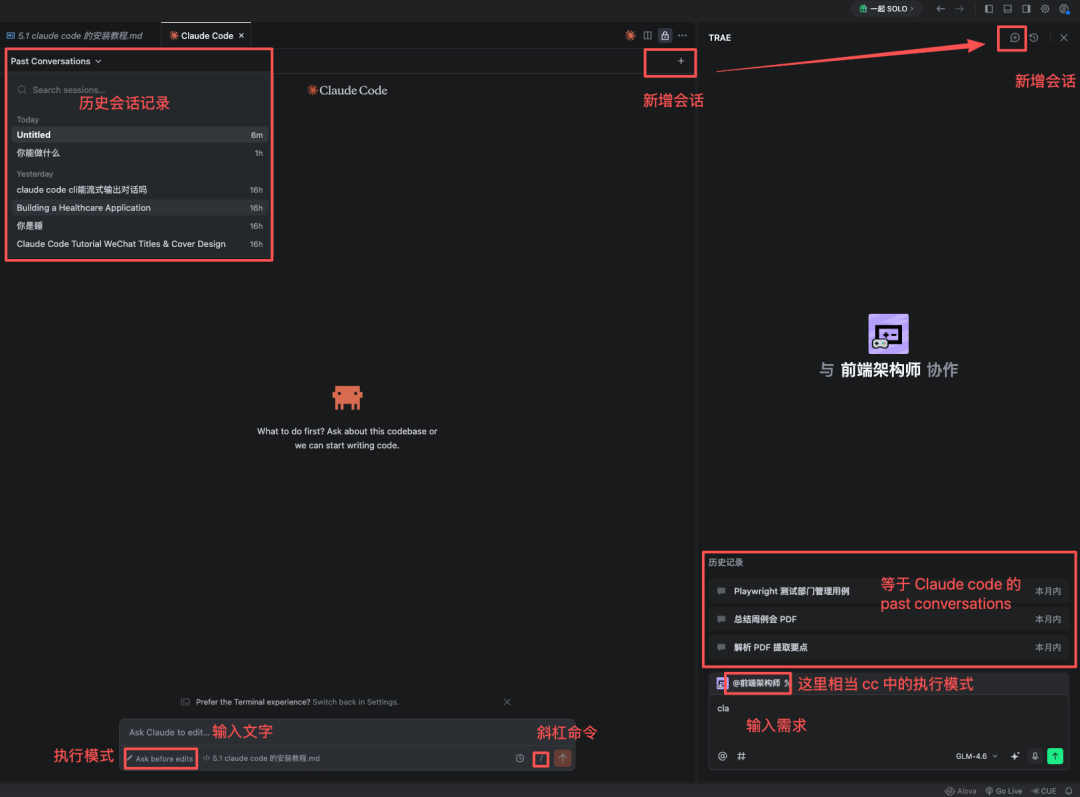
Task: Open Playwright 测试部门管理用例 history item
Action: pos(889,591)
